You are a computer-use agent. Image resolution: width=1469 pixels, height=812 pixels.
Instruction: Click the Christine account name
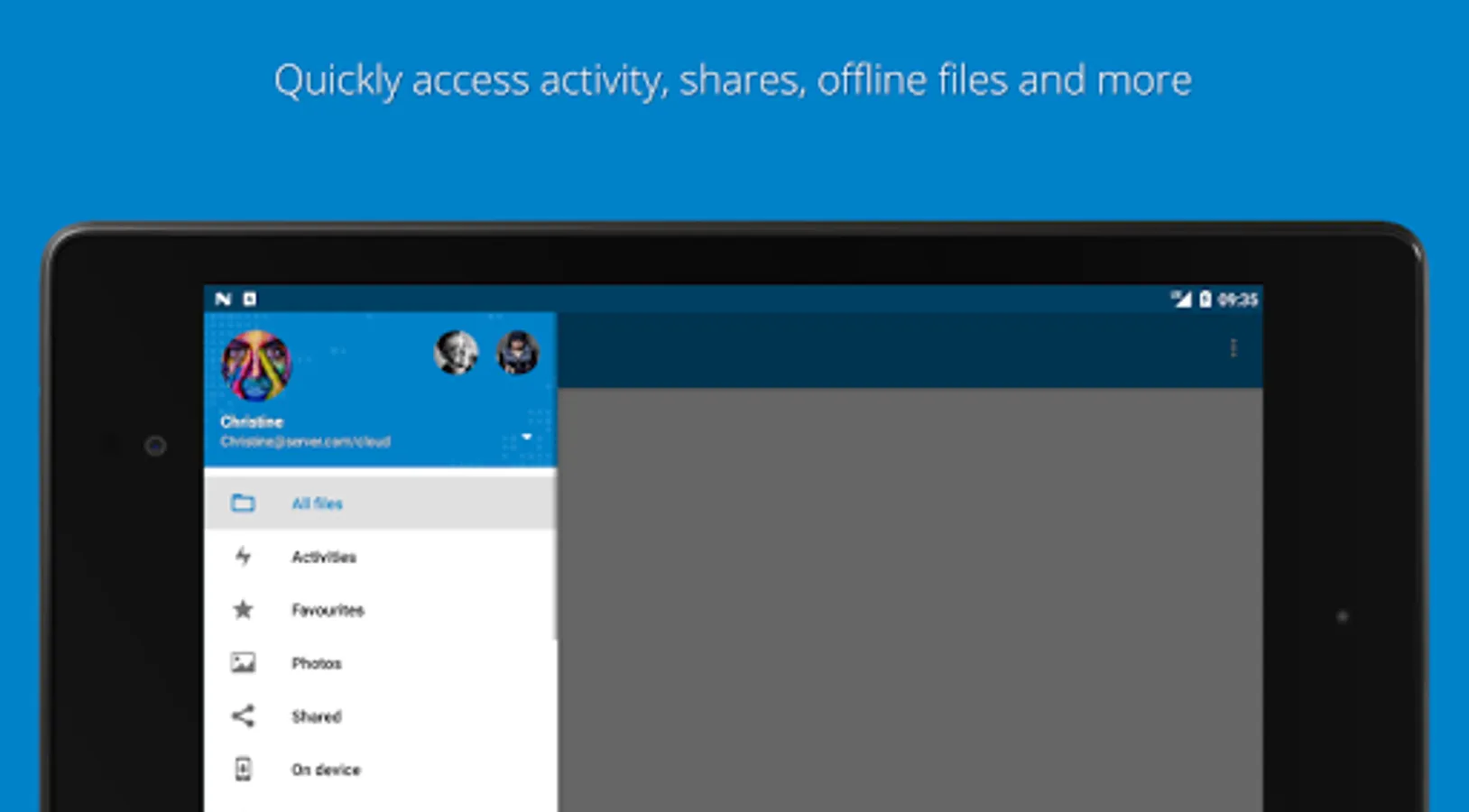coord(252,421)
